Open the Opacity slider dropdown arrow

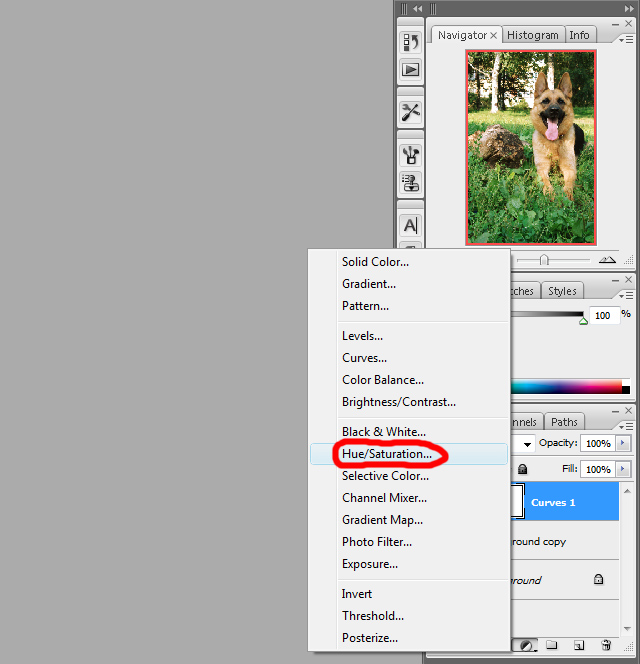click(x=624, y=443)
